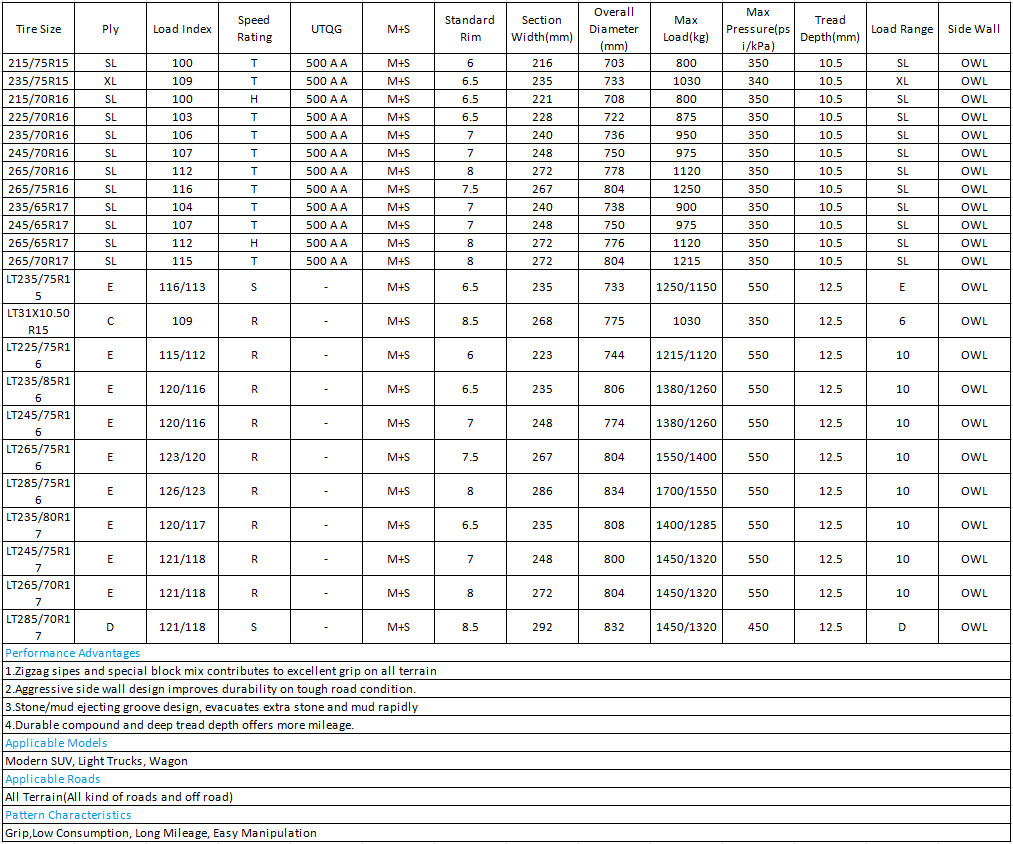This screenshot has height=844, width=1013.
Task: Click the 'Speed Rating' column header
Action: [x=255, y=28]
